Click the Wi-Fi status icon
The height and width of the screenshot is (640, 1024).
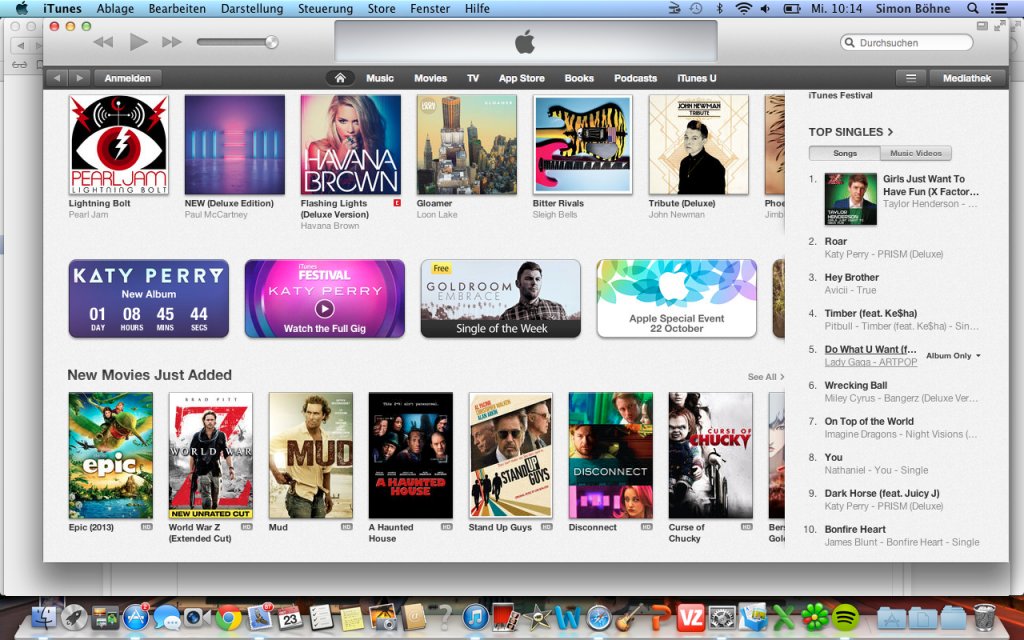[743, 8]
